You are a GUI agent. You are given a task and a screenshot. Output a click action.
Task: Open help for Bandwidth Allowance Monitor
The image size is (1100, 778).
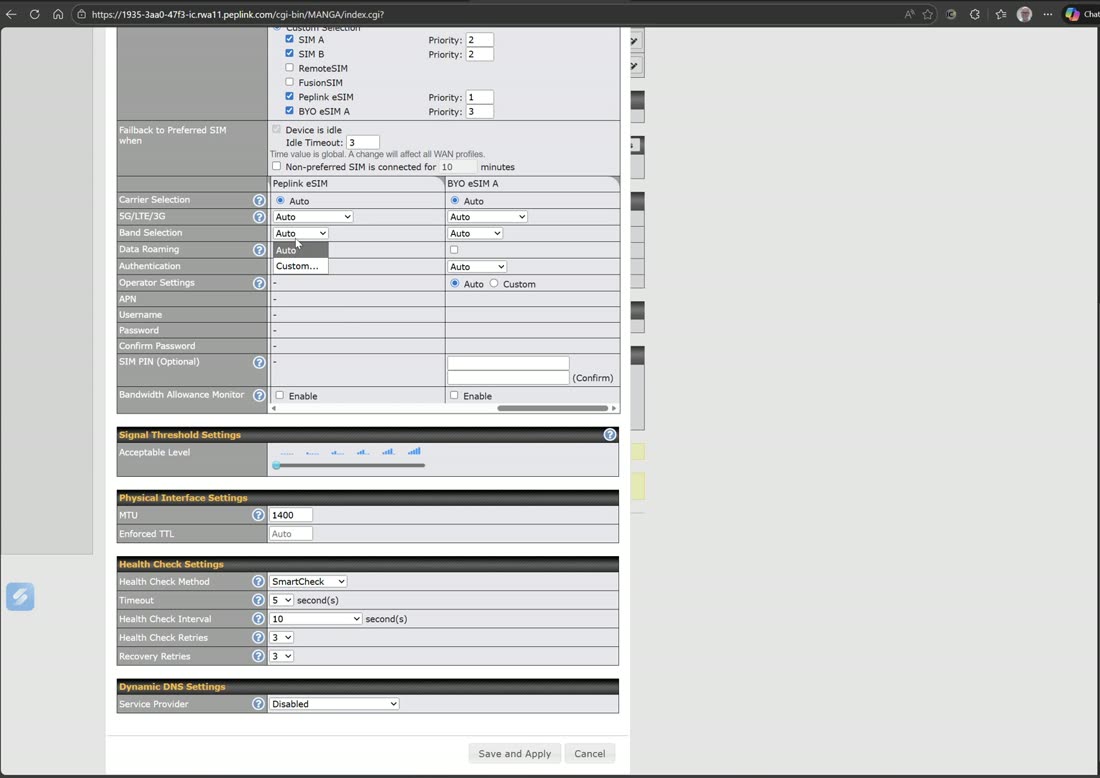(x=259, y=395)
